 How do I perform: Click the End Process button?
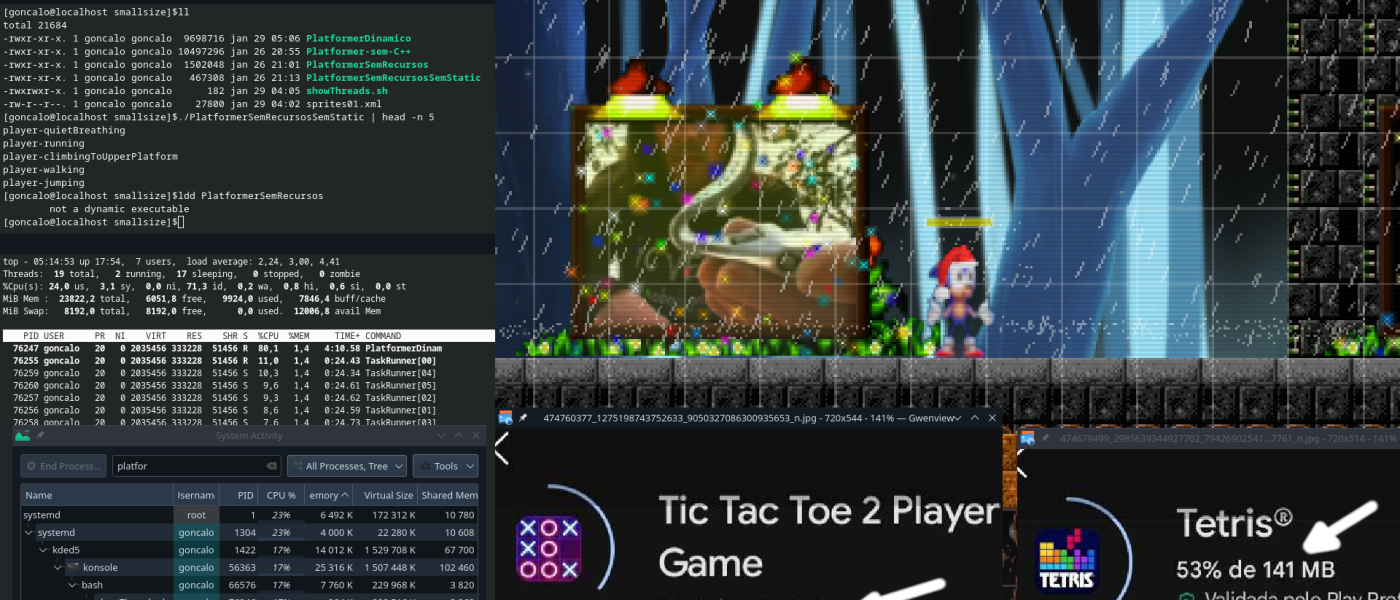click(63, 466)
